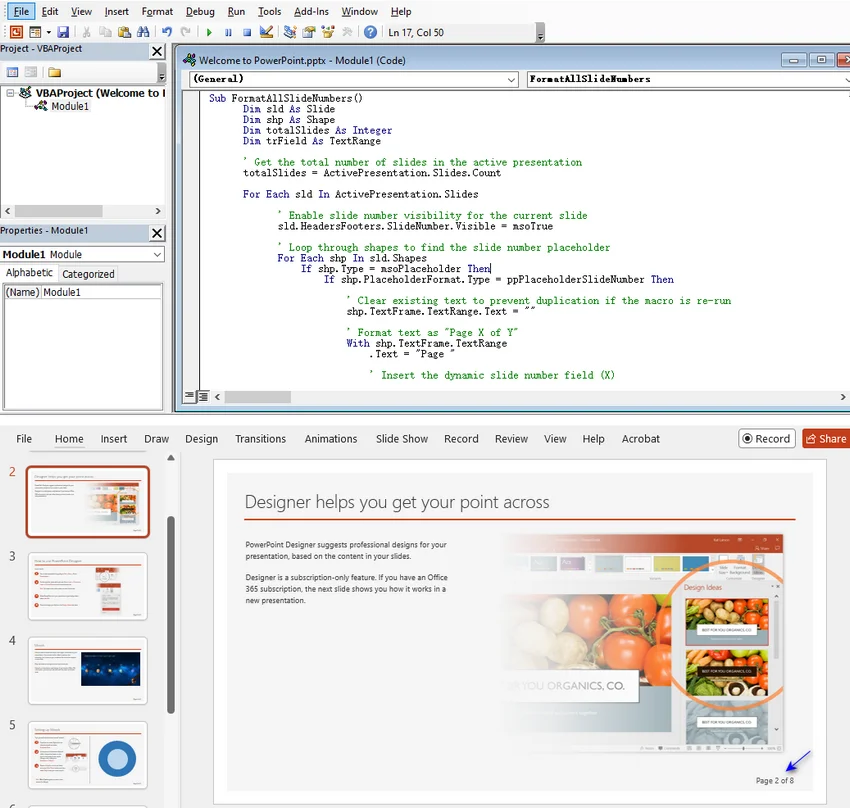Open the Project panel toolbar overflow arrow
This screenshot has height=808, width=850.
[x=161, y=74]
